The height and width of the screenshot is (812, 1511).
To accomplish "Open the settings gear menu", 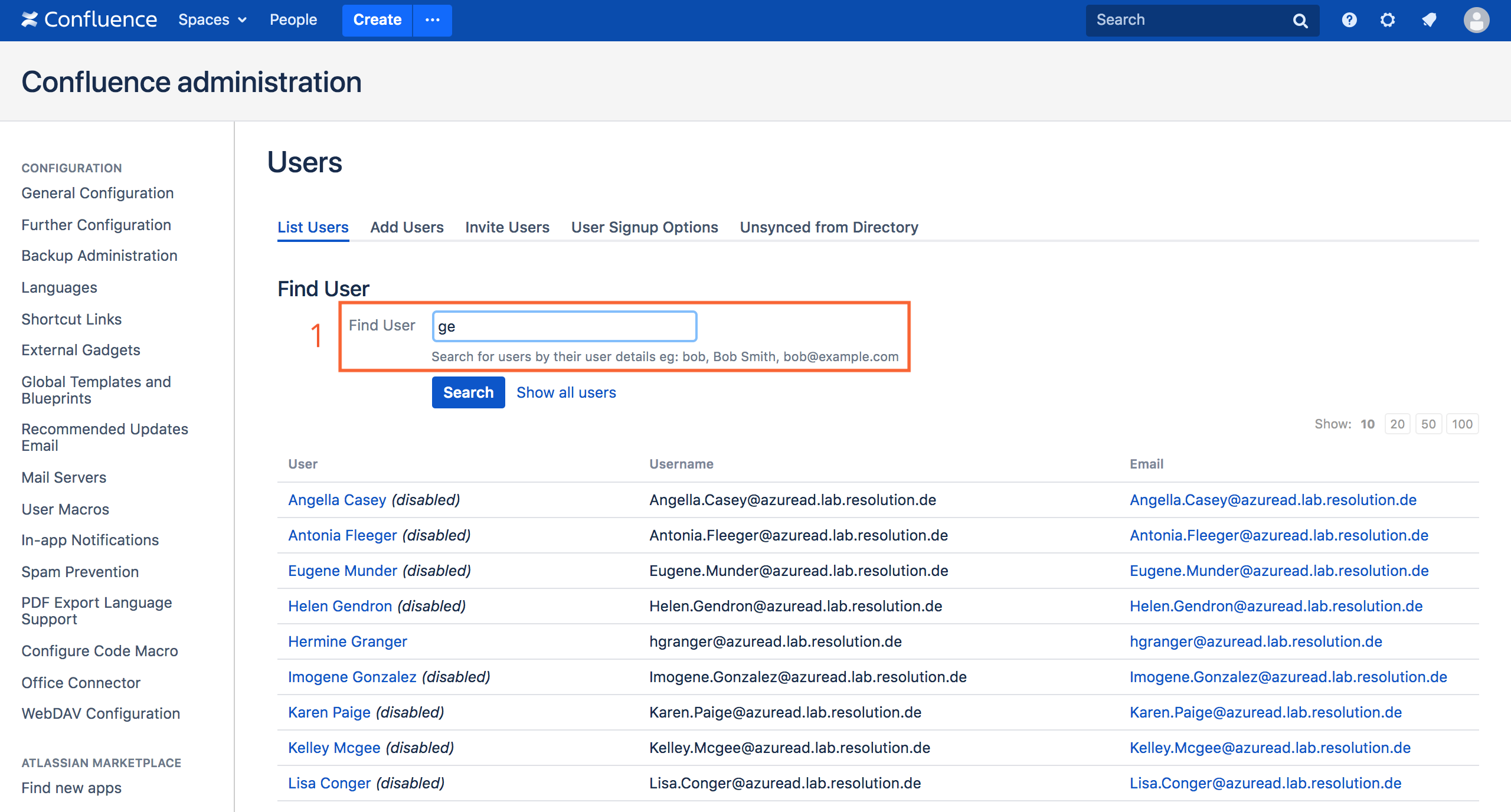I will click(x=1388, y=20).
